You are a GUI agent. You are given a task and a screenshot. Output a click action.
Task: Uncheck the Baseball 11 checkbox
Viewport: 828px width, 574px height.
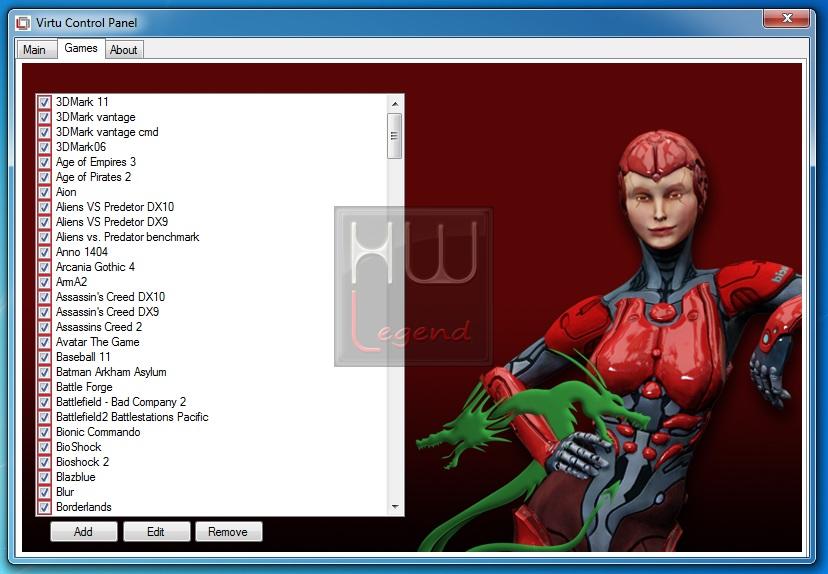point(44,357)
